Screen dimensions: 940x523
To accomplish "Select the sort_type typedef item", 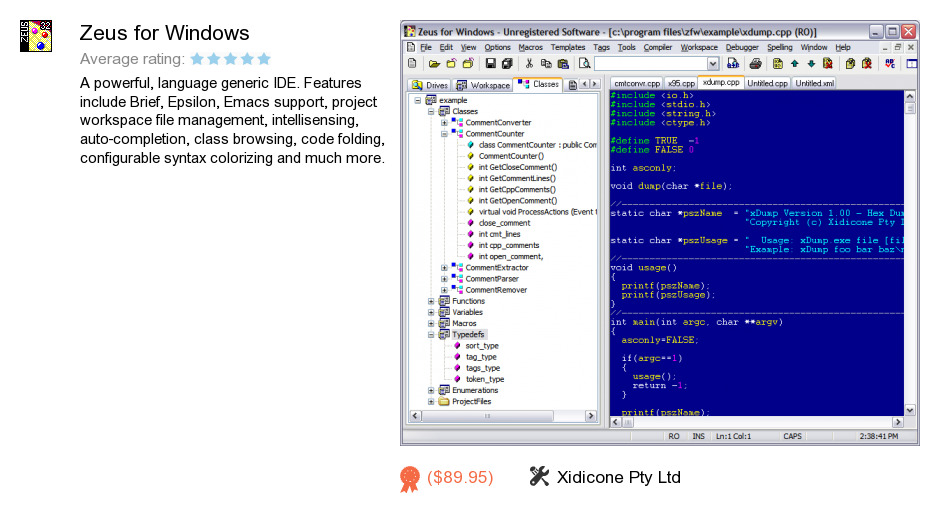I will click(x=482, y=346).
